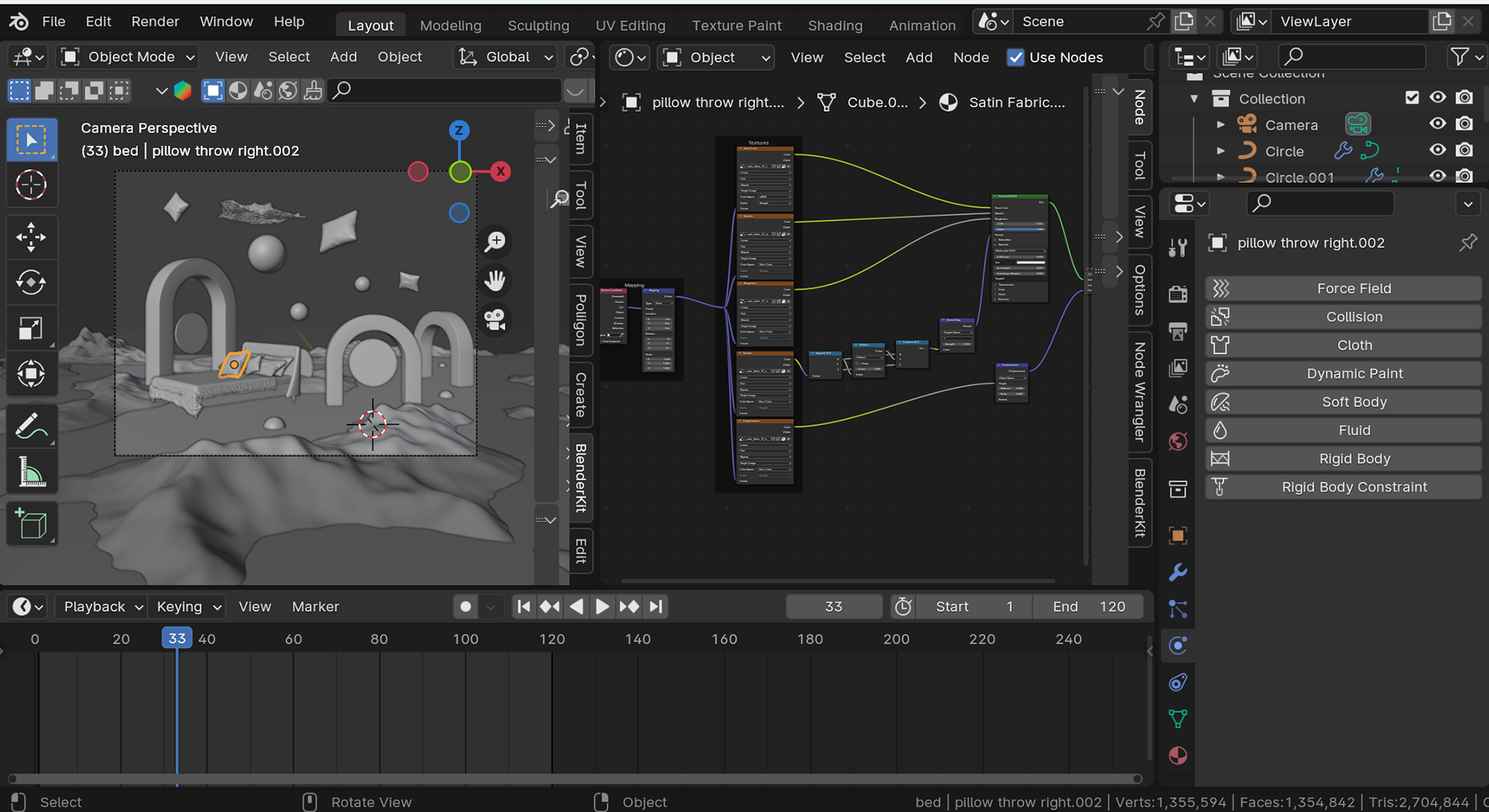Hide the Circle object in viewport
The image size is (1489, 812).
(1438, 150)
